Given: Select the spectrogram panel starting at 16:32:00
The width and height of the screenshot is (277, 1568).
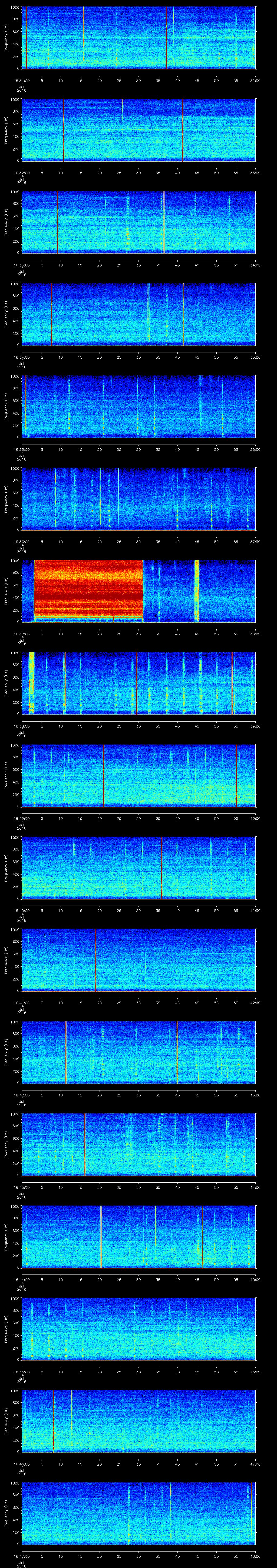Looking at the screenshot, I should (139, 130).
